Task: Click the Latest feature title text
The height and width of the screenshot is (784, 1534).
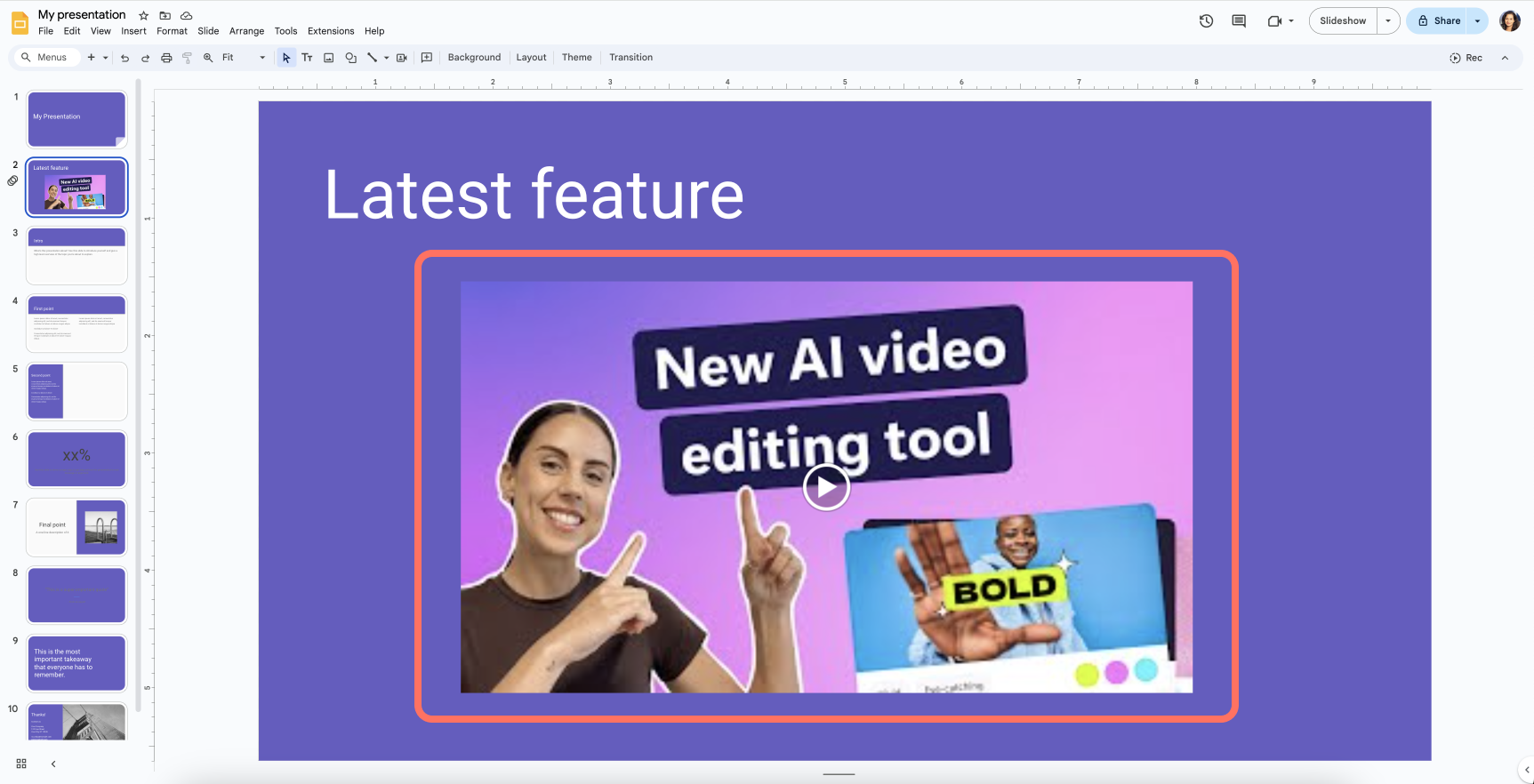Action: [x=534, y=195]
